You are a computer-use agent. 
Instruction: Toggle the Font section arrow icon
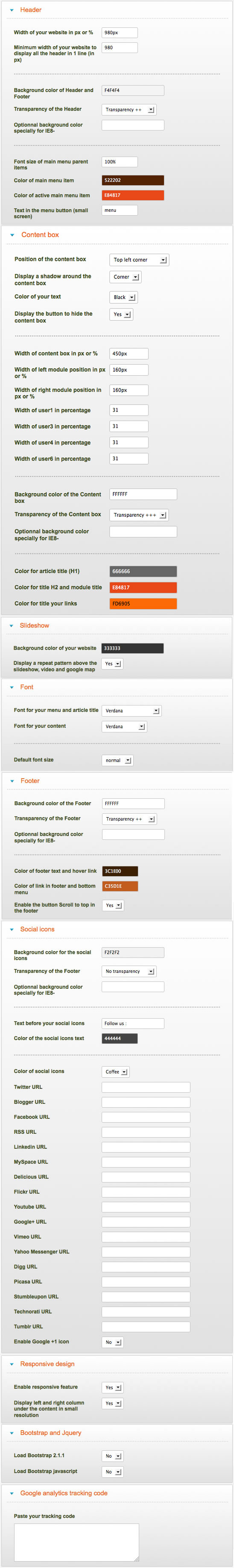click(11, 687)
